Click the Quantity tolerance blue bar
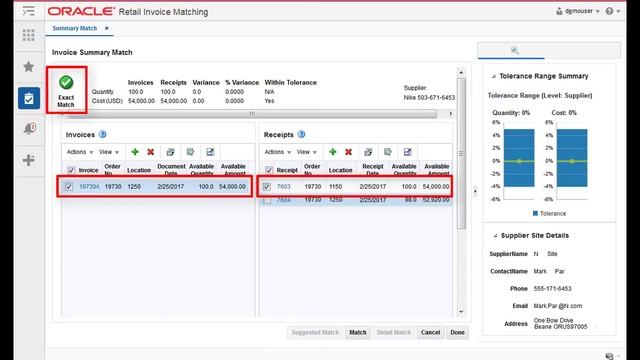The width and height of the screenshot is (640, 360). [x=519, y=158]
